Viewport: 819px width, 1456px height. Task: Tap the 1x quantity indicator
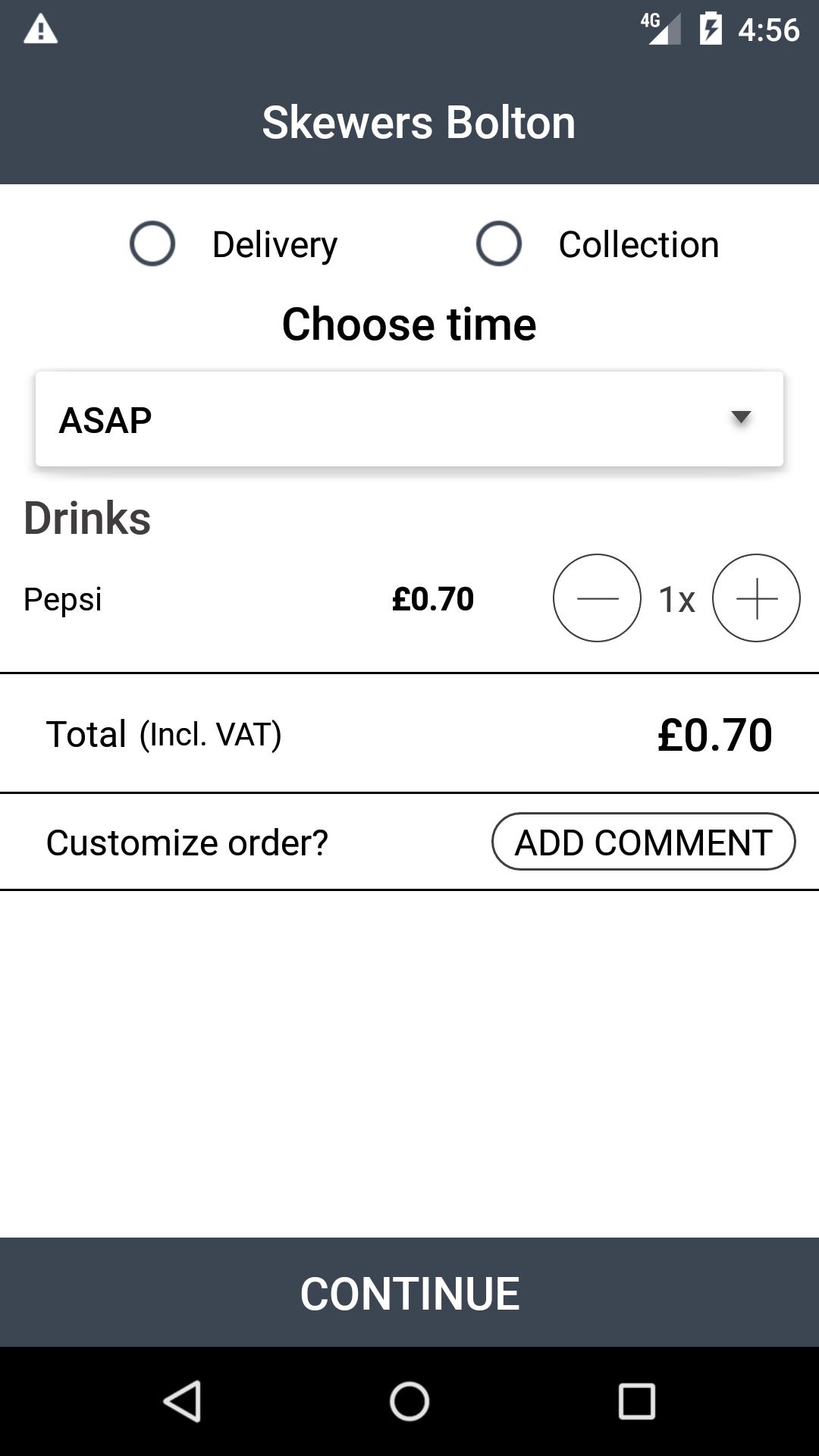coord(676,599)
